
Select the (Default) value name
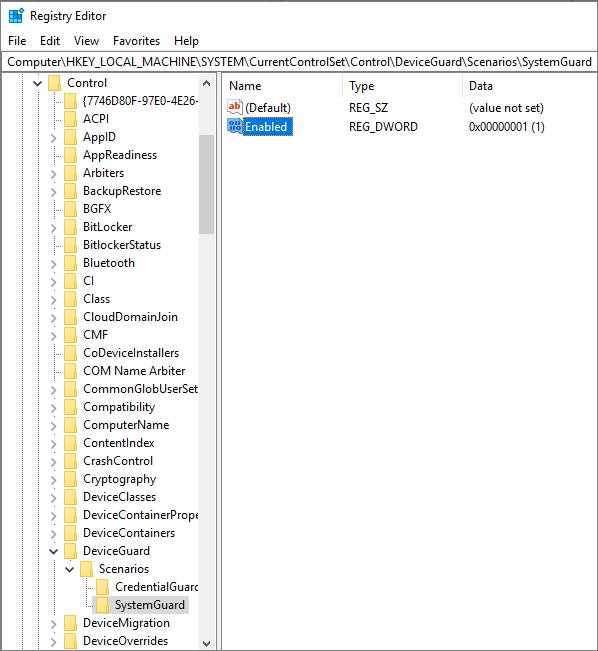click(x=268, y=108)
